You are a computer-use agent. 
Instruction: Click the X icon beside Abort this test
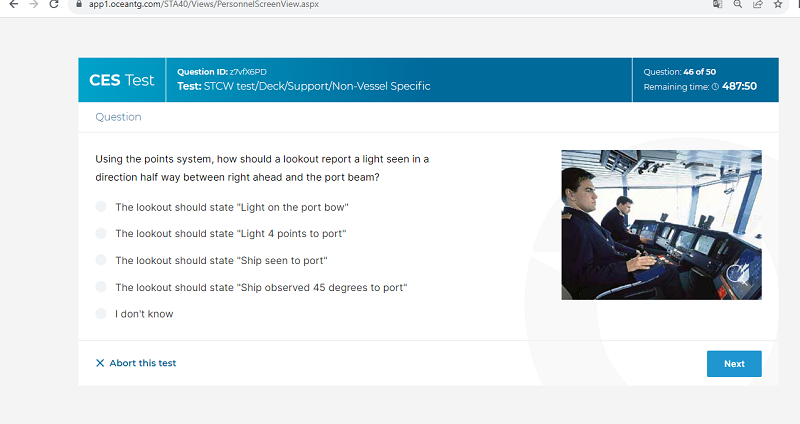pos(100,363)
